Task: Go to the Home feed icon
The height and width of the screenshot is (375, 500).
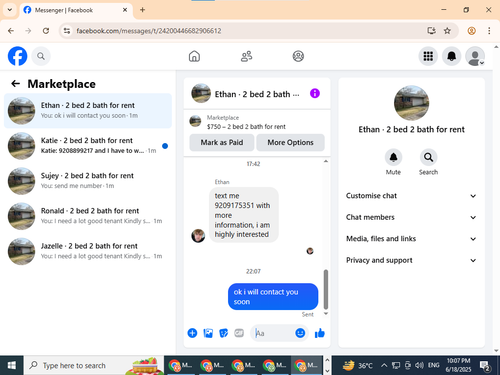Action: pos(194,56)
